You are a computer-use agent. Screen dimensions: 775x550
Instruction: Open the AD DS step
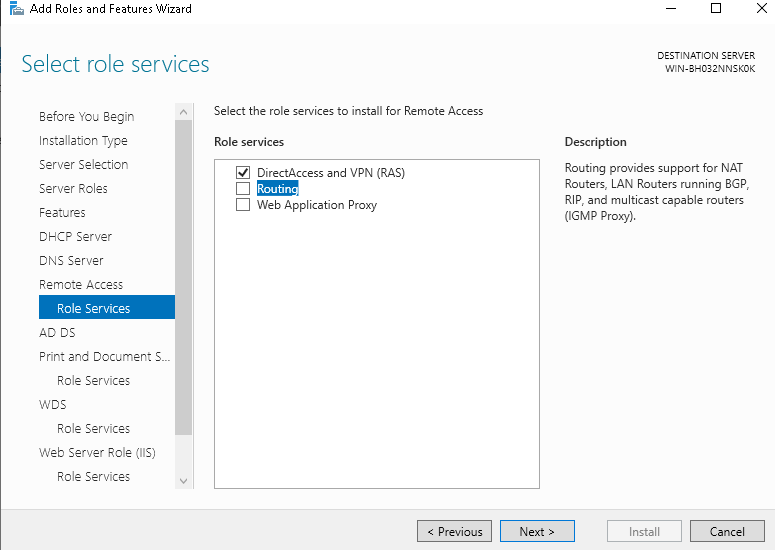pos(57,333)
